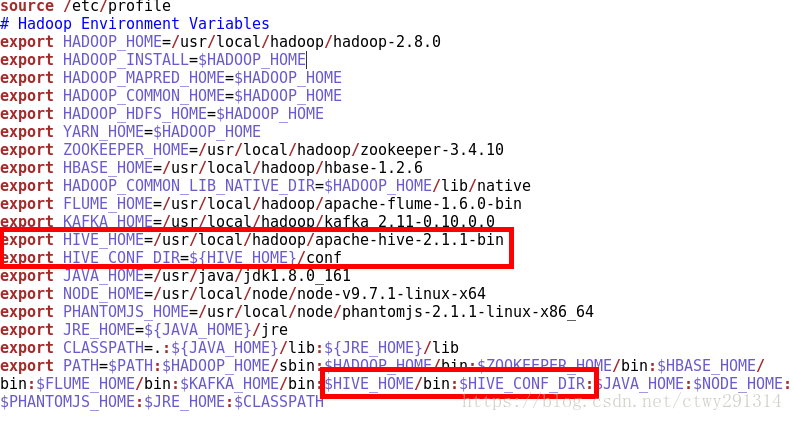Place cursor on HADOOP_HOME=/usr/local/hadoop/hadoop-2.8.0 line
The width and height of the screenshot is (793, 421).
[221, 41]
